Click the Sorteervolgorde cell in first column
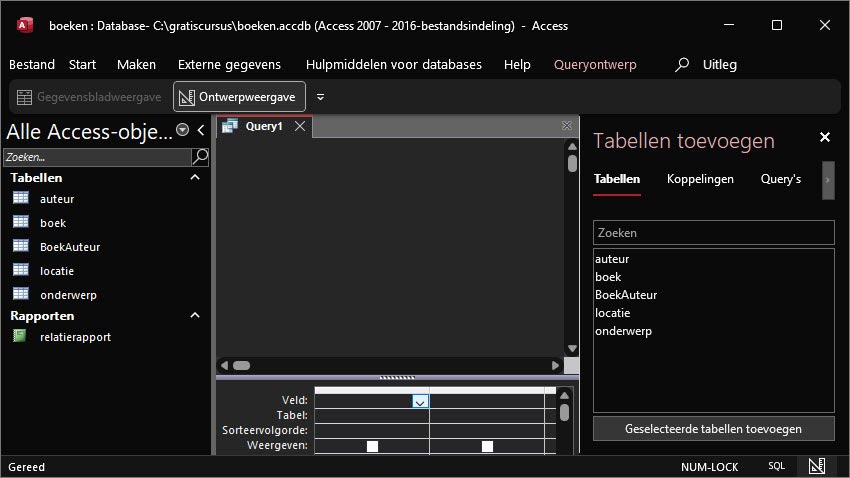Screen dimensions: 850x478 [x=372, y=431]
